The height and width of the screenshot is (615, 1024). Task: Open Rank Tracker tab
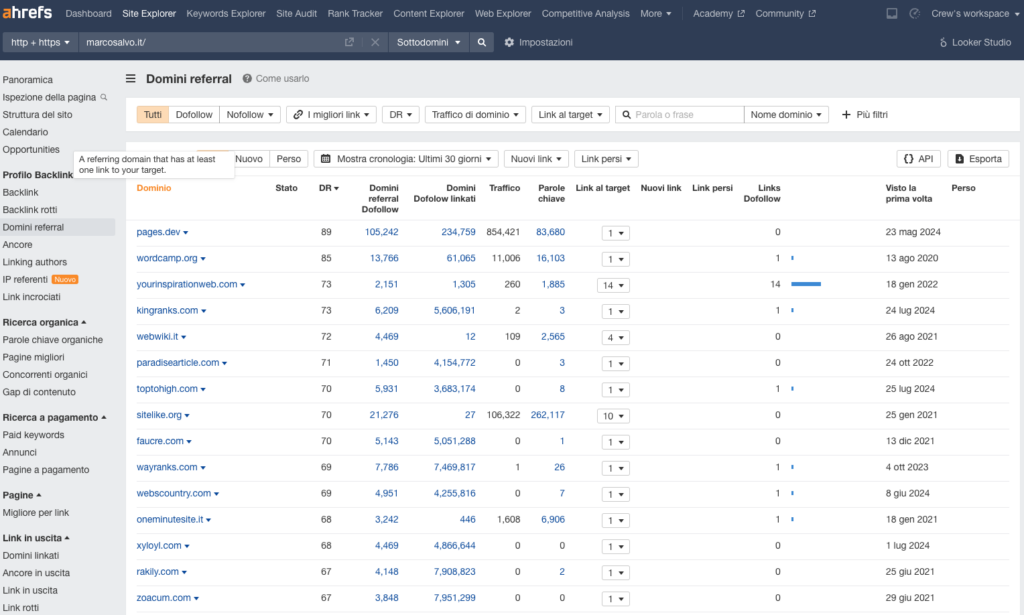[355, 13]
